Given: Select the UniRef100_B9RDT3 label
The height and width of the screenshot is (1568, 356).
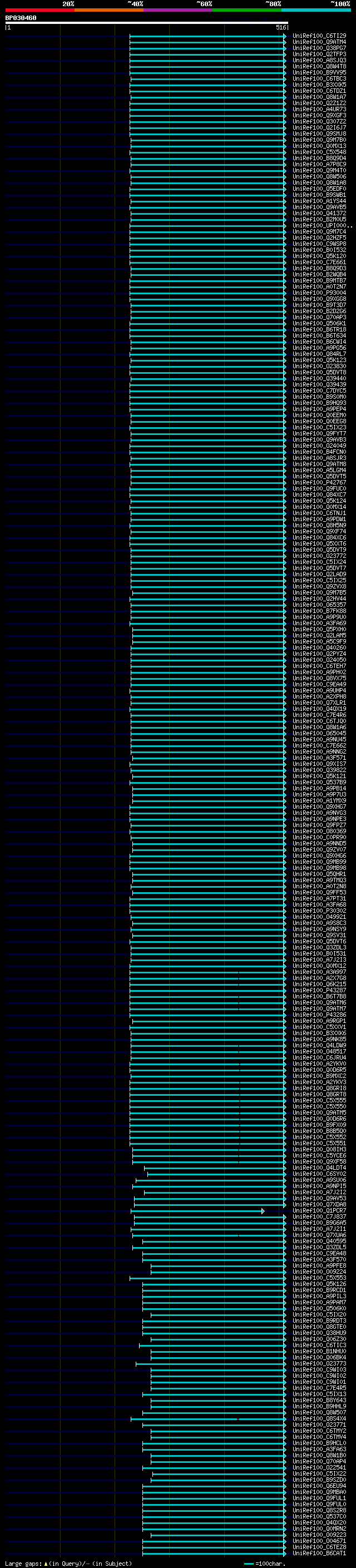Looking at the screenshot, I should [x=319, y=1320].
